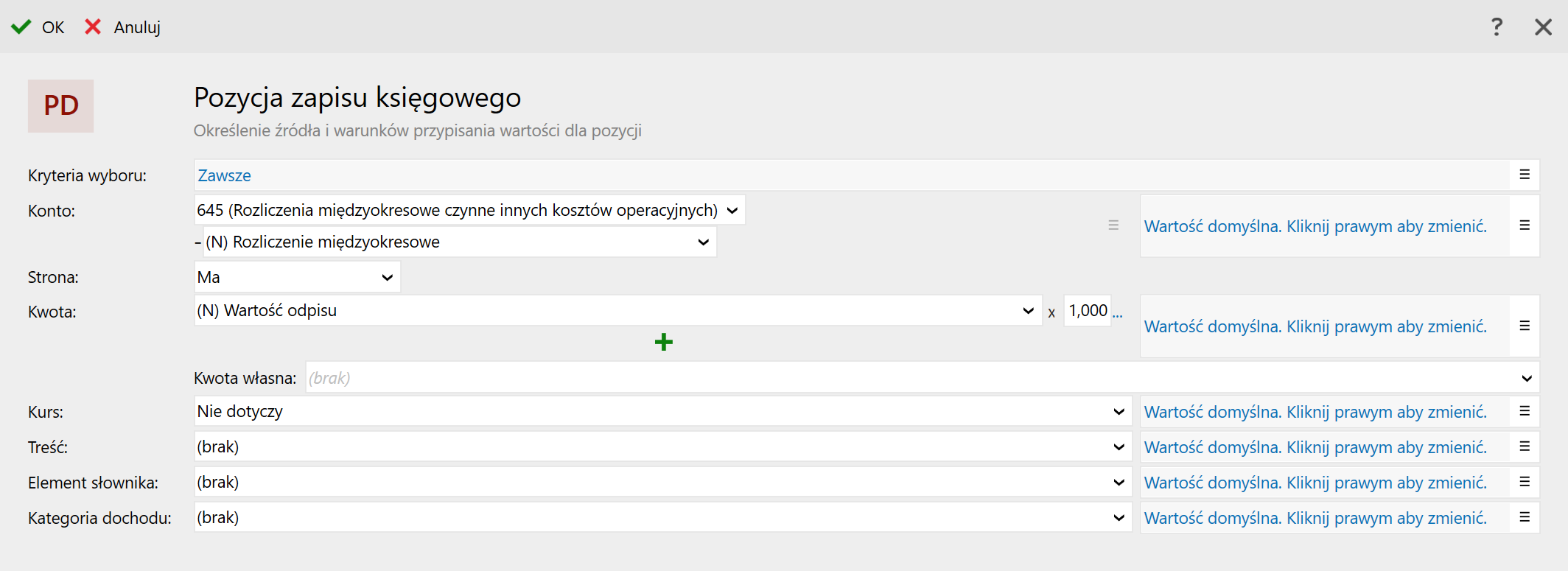Click the default value link next to Konto

point(1315,226)
